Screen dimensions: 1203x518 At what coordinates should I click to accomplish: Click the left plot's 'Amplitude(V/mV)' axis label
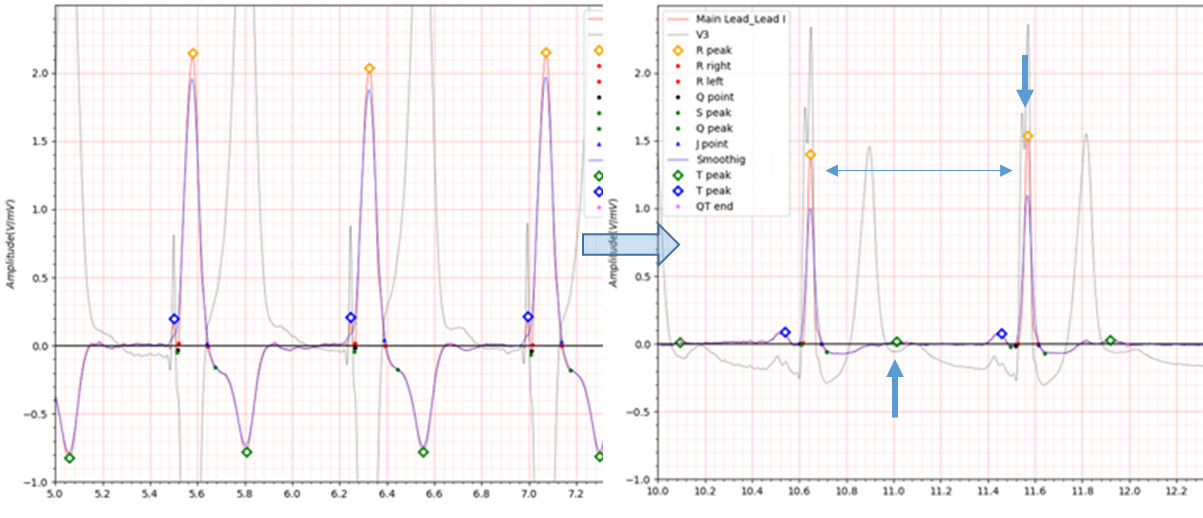[x=10, y=245]
